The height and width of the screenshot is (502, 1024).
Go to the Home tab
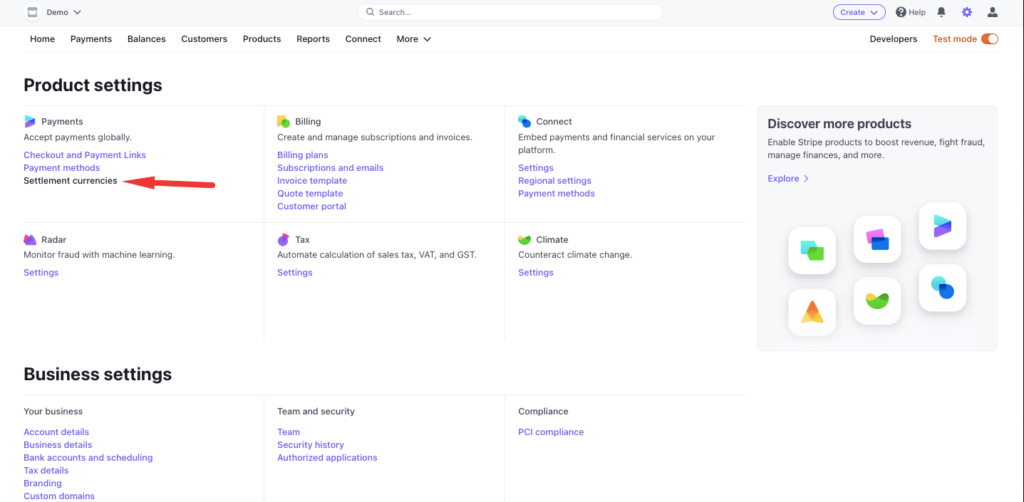(42, 39)
